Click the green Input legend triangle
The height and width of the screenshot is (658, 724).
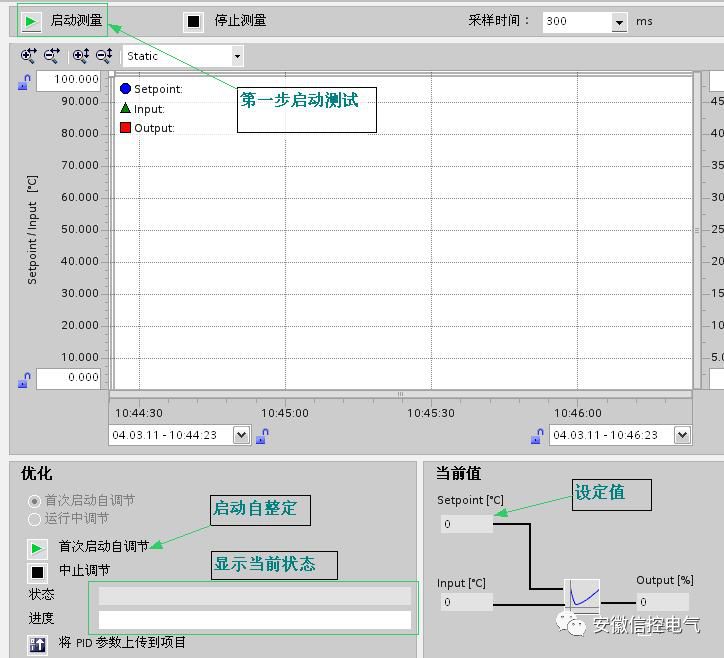[125, 108]
